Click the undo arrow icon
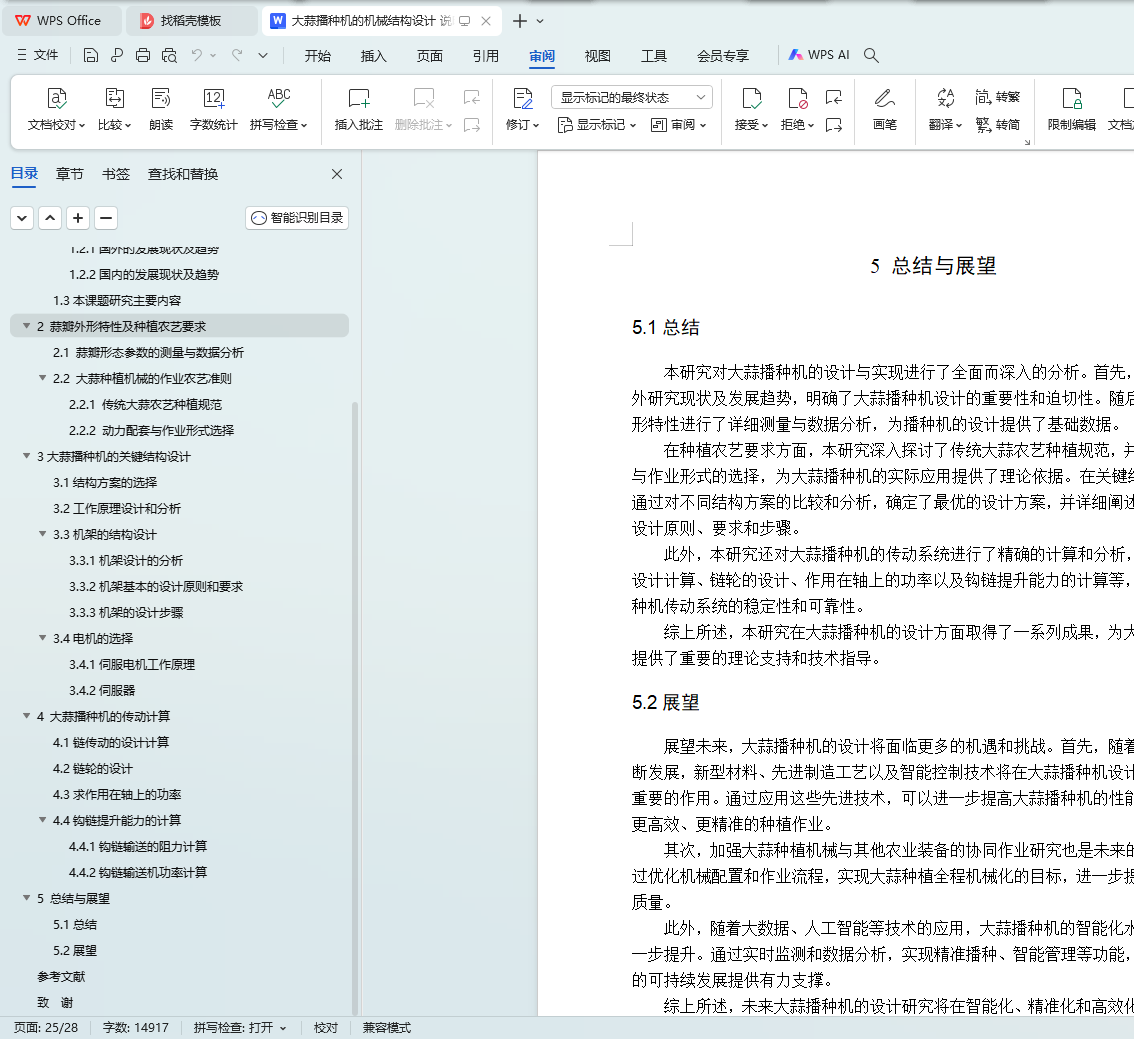This screenshot has height=1039, width=1134. (x=197, y=55)
